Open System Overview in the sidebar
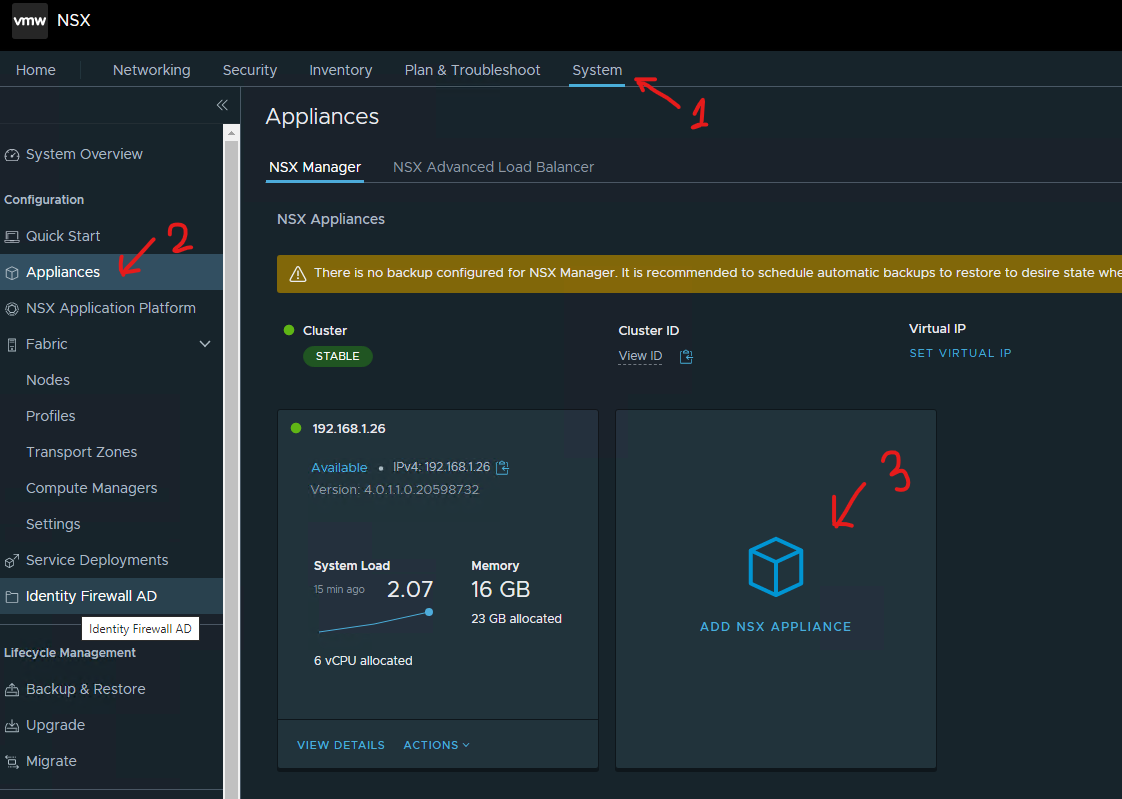 pos(84,154)
